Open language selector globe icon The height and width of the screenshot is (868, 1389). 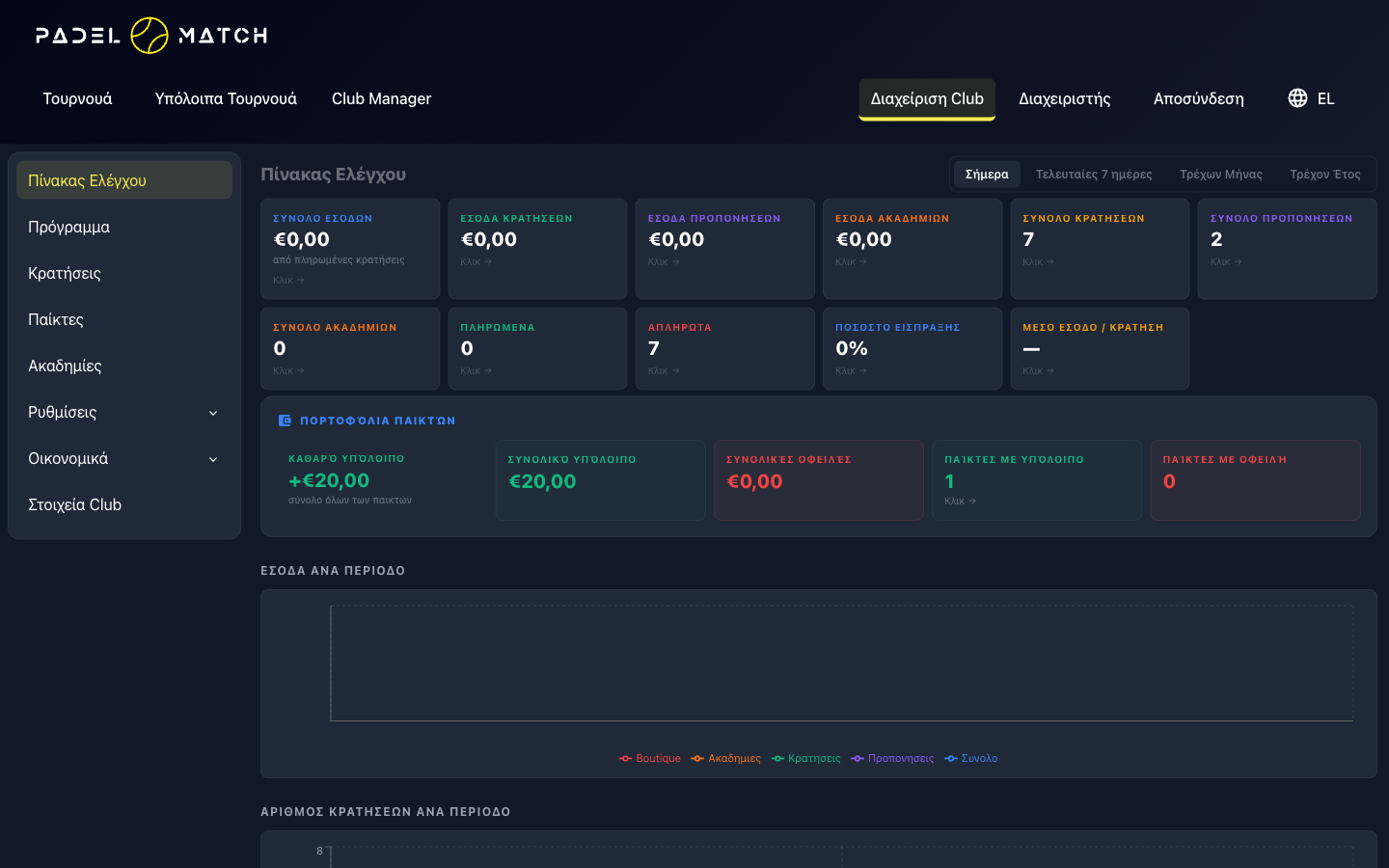pyautogui.click(x=1297, y=98)
